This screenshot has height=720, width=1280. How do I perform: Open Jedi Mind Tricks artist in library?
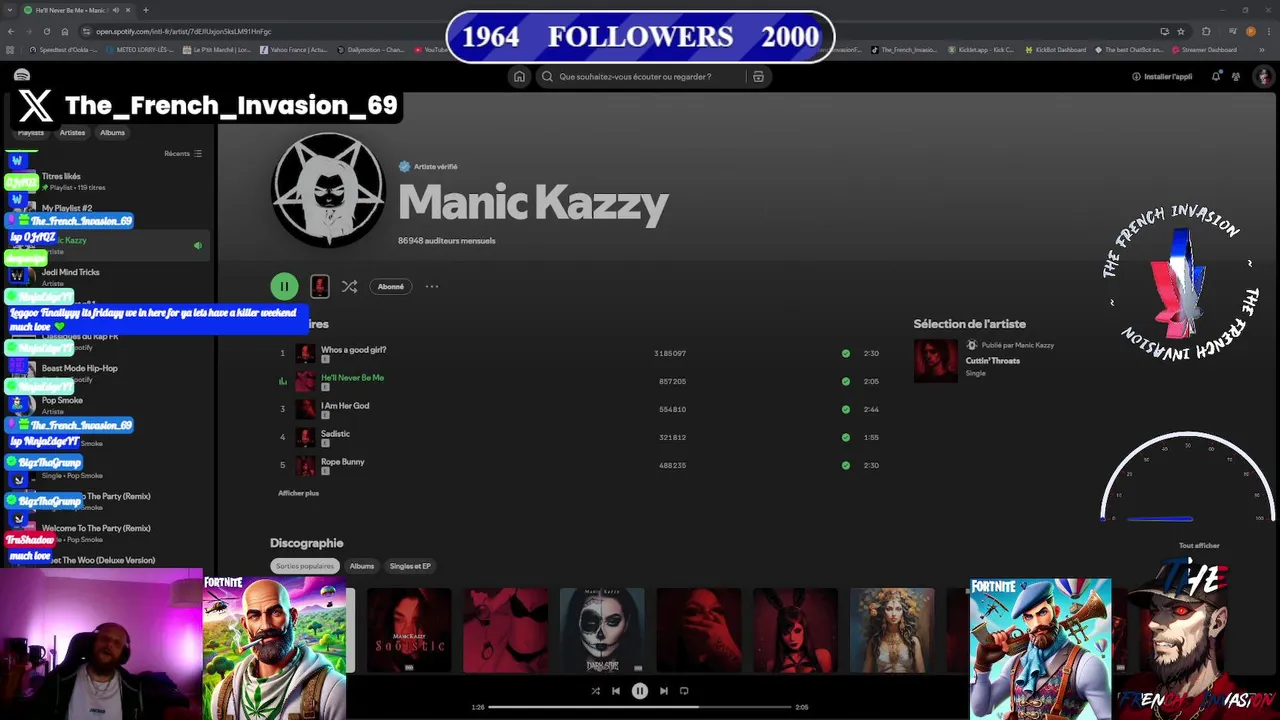pyautogui.click(x=106, y=277)
